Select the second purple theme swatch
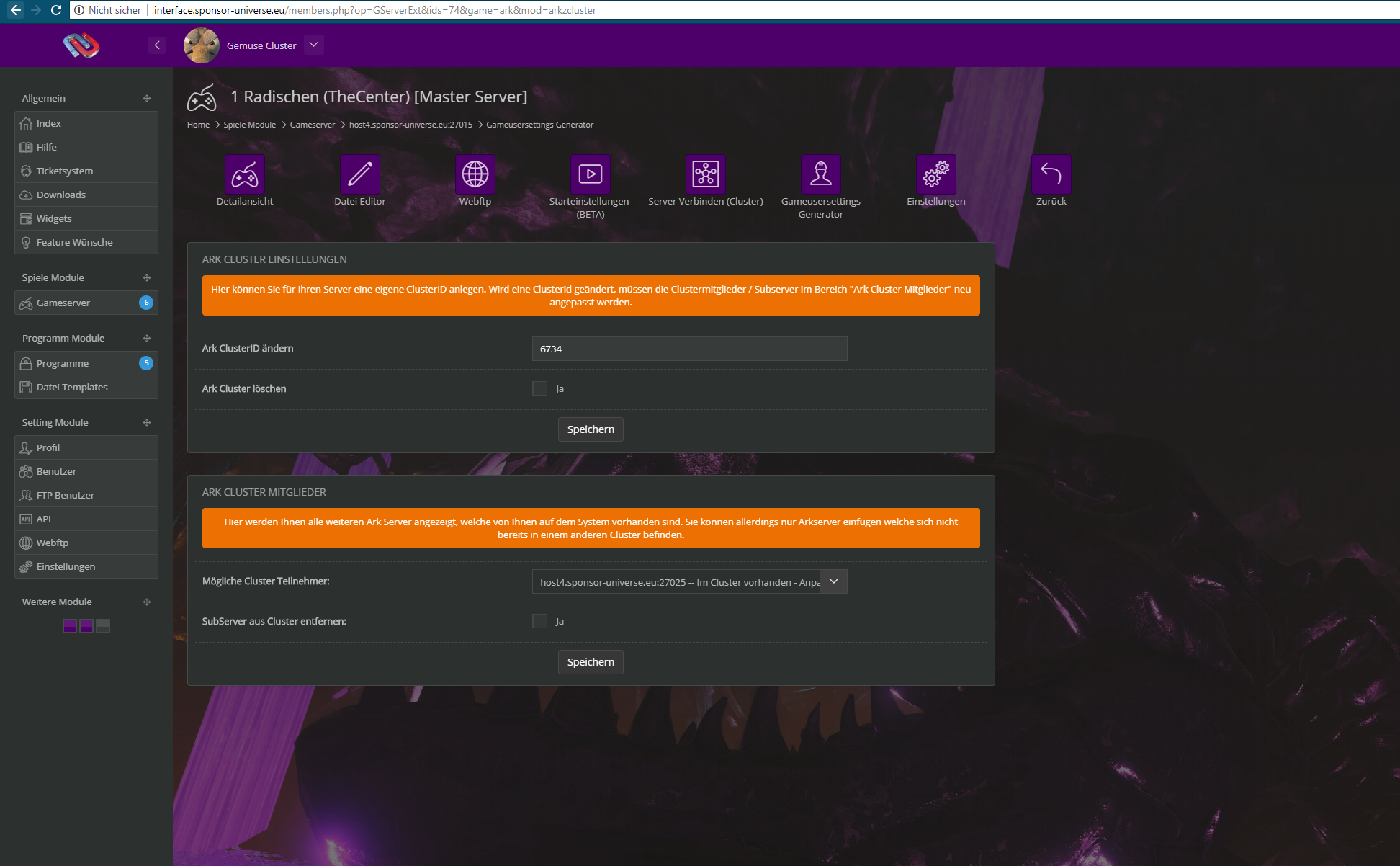Image resolution: width=1400 pixels, height=866 pixels. click(x=86, y=626)
